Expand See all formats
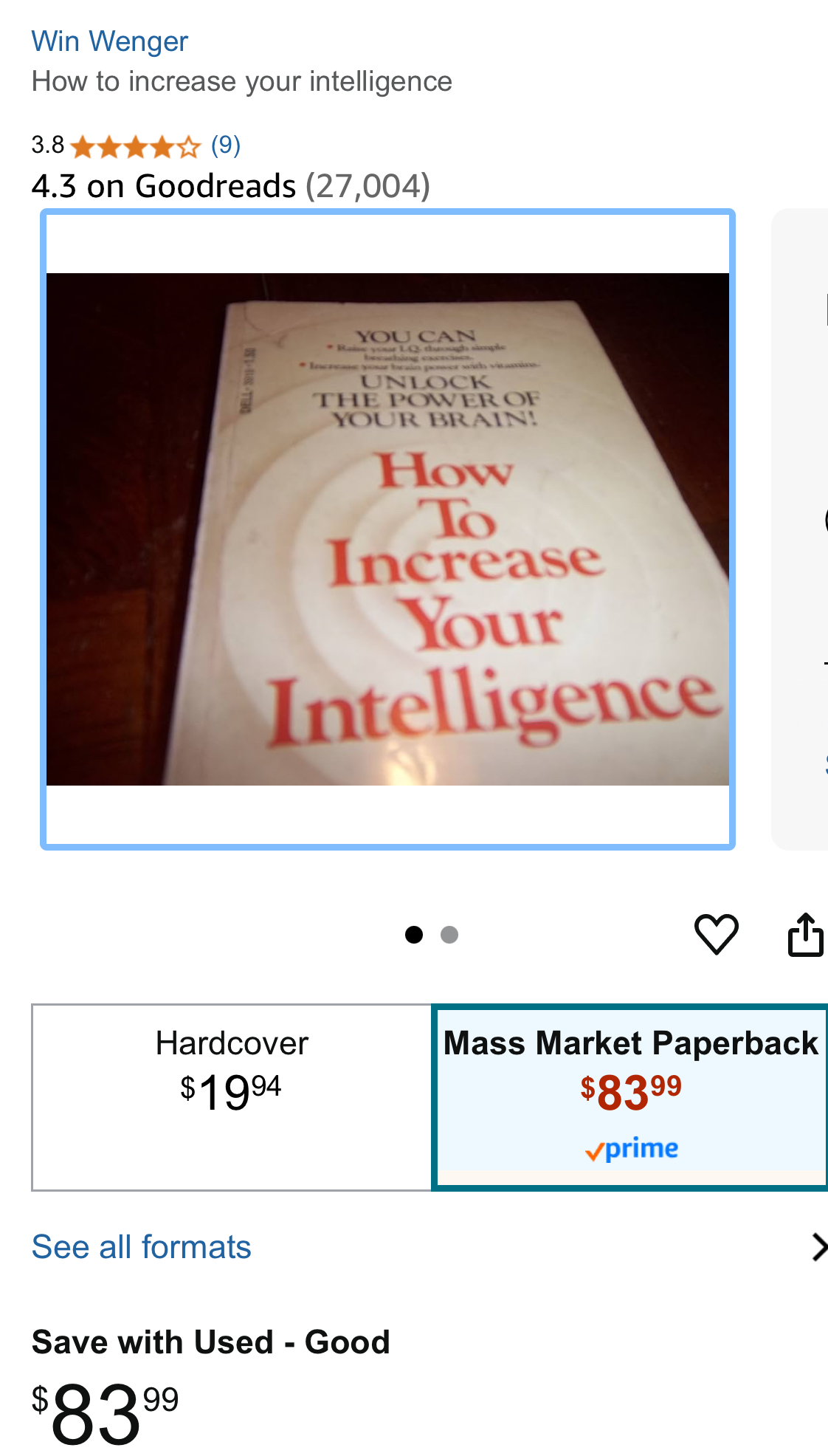Screen dimensions: 828x1456 click(141, 1247)
